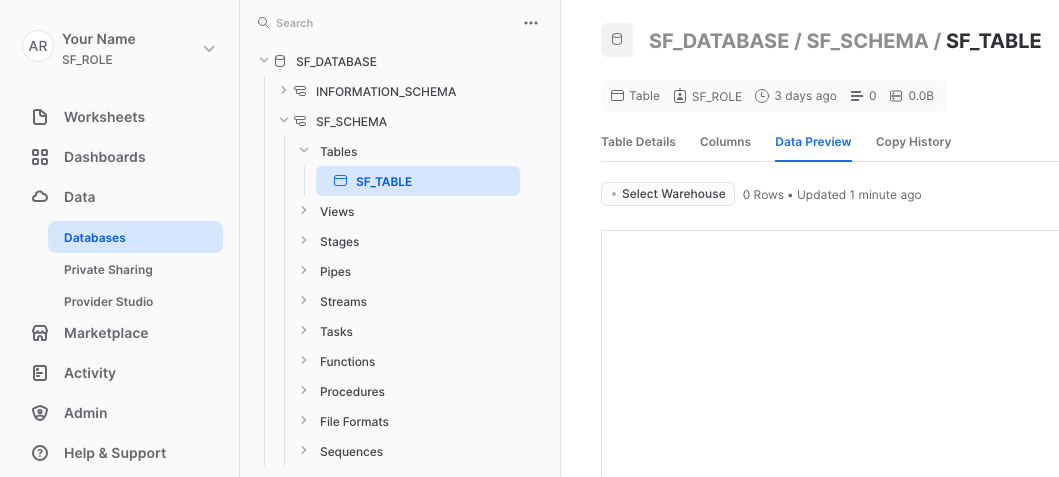Click the SF_TABLE table icon in tree

pyautogui.click(x=340, y=181)
